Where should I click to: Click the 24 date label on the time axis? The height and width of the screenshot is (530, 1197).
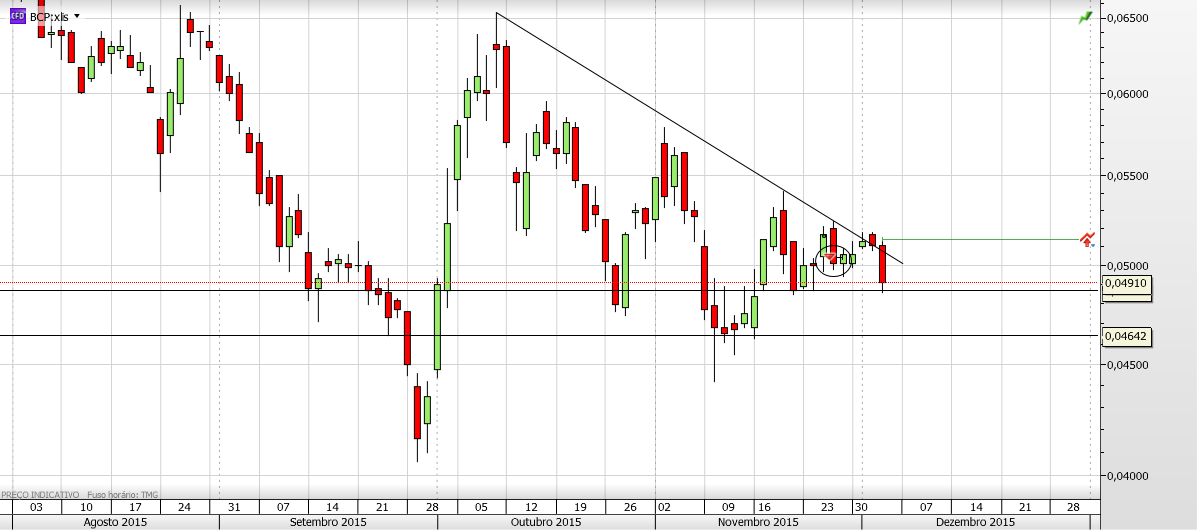[184, 507]
